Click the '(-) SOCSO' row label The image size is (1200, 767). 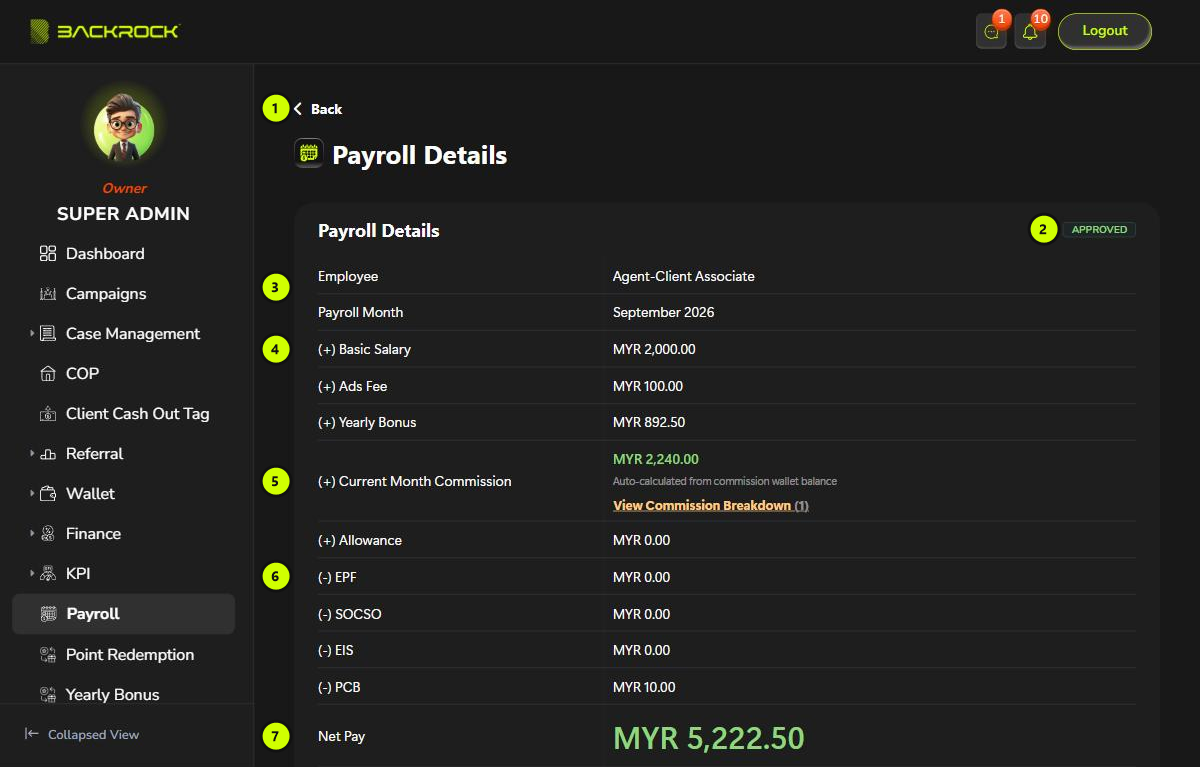point(350,614)
